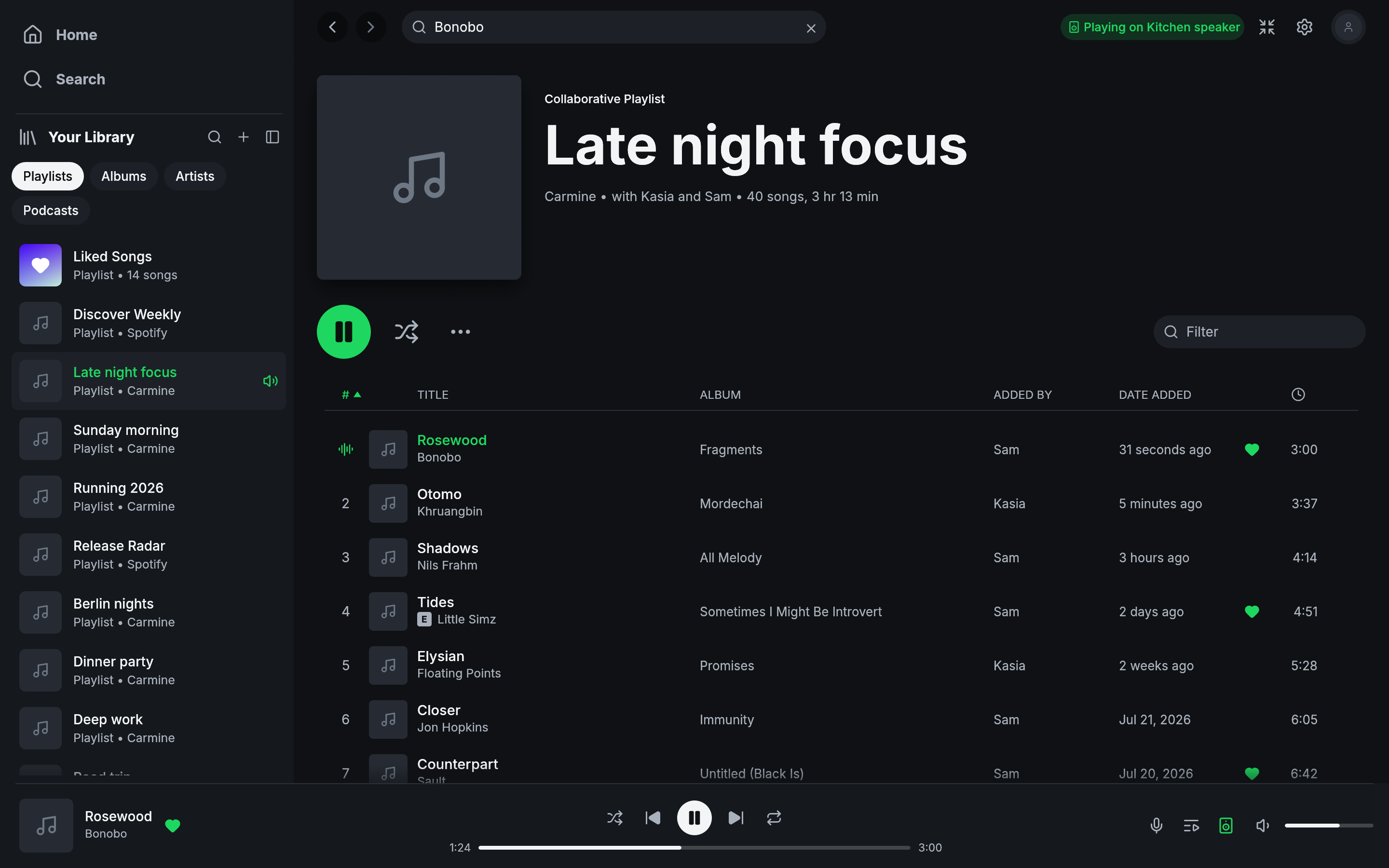Open the user profile avatar
Image resolution: width=1389 pixels, height=868 pixels.
[1348, 27]
